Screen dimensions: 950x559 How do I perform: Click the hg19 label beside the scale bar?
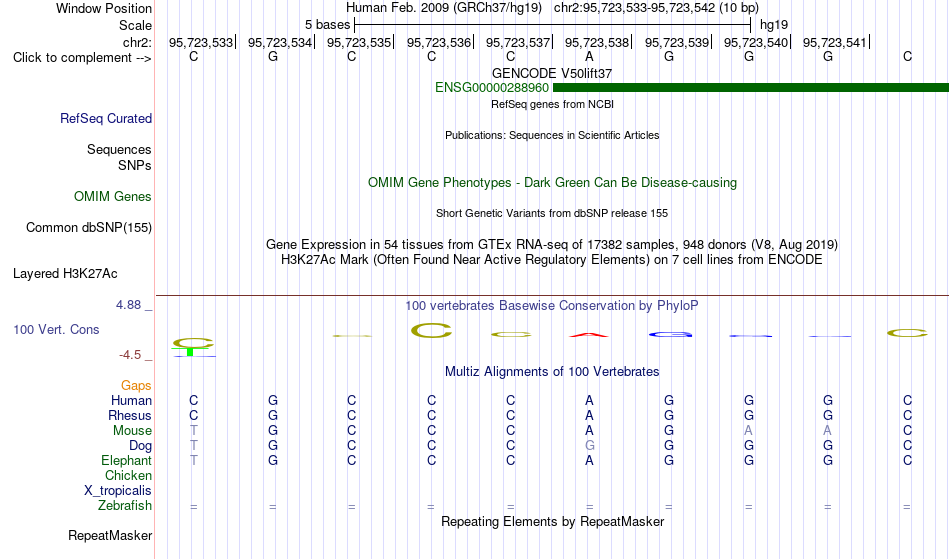point(774,25)
